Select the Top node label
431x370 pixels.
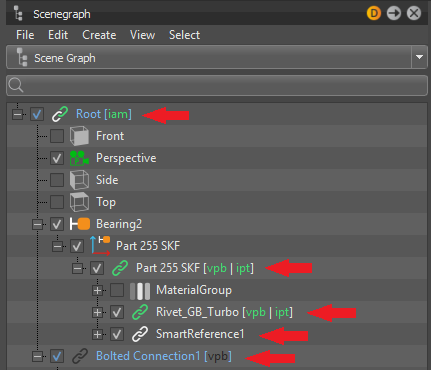[x=106, y=202]
